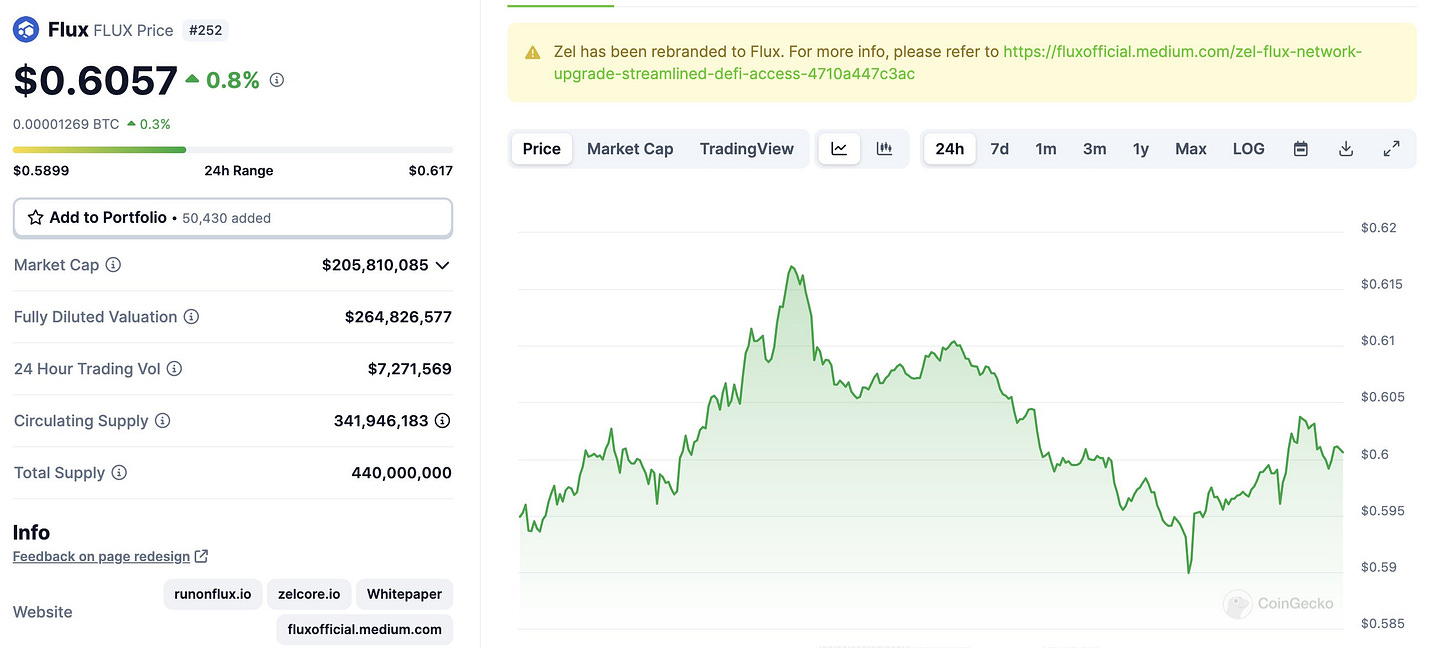This screenshot has height=648, width=1456.
Task: Open the fluxofficial.medium.com rebrand article link
Action: click(958, 63)
